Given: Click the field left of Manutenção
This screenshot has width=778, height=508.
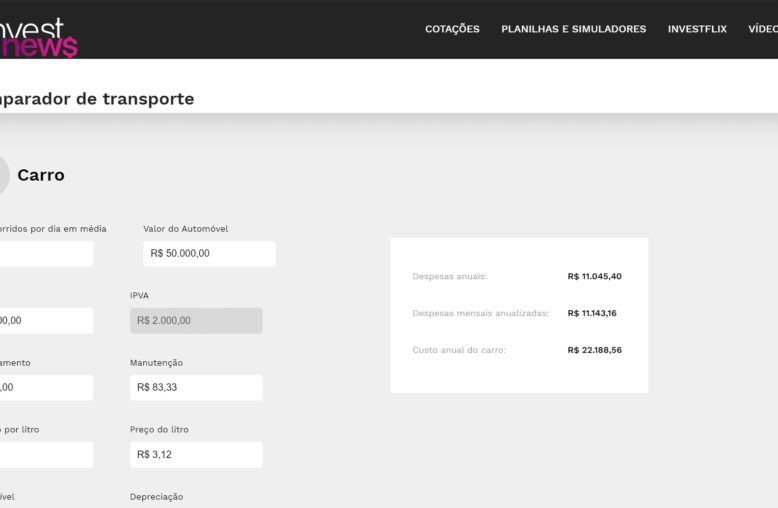Looking at the screenshot, I should point(46,387).
